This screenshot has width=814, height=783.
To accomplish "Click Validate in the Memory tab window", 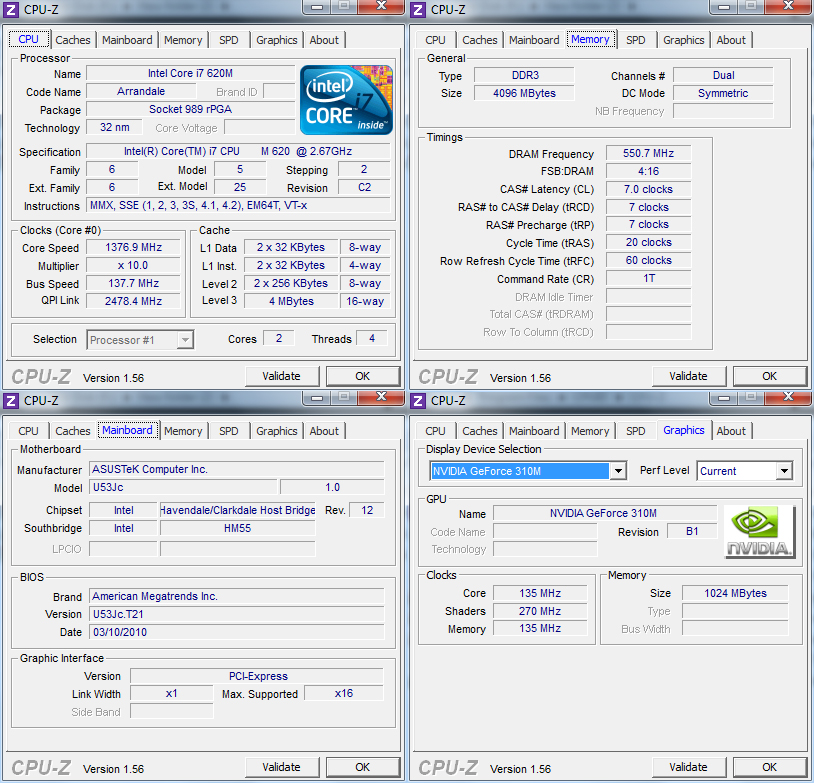I will [x=688, y=376].
